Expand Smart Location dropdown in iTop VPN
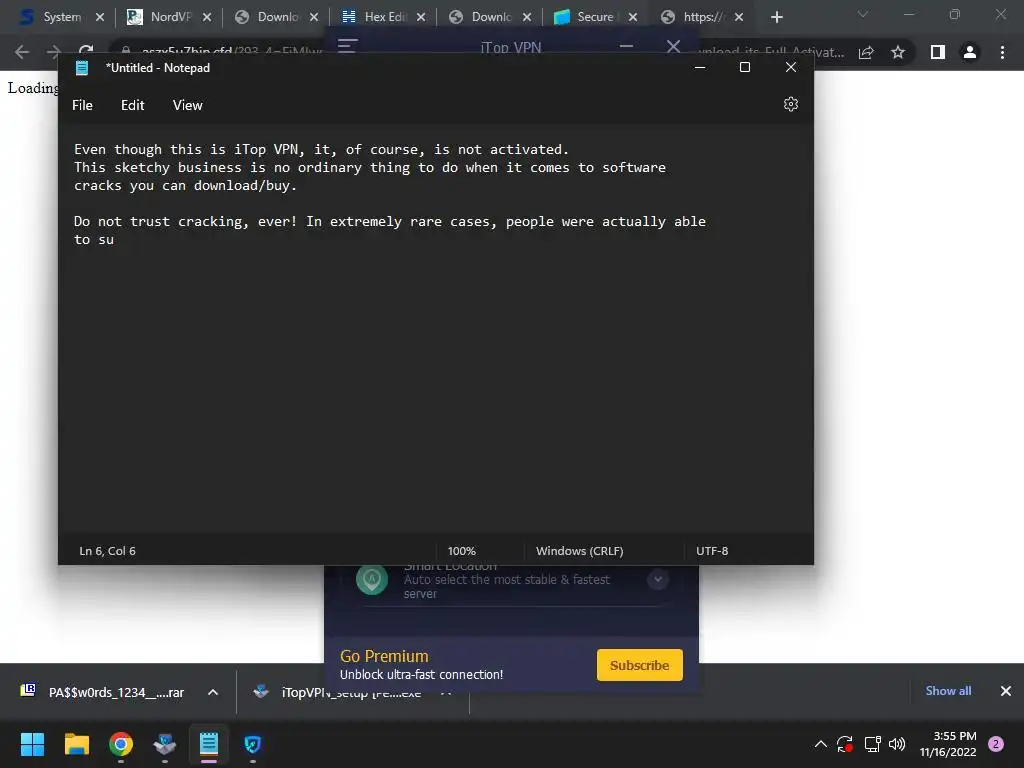The height and width of the screenshot is (768, 1024). coord(658,579)
